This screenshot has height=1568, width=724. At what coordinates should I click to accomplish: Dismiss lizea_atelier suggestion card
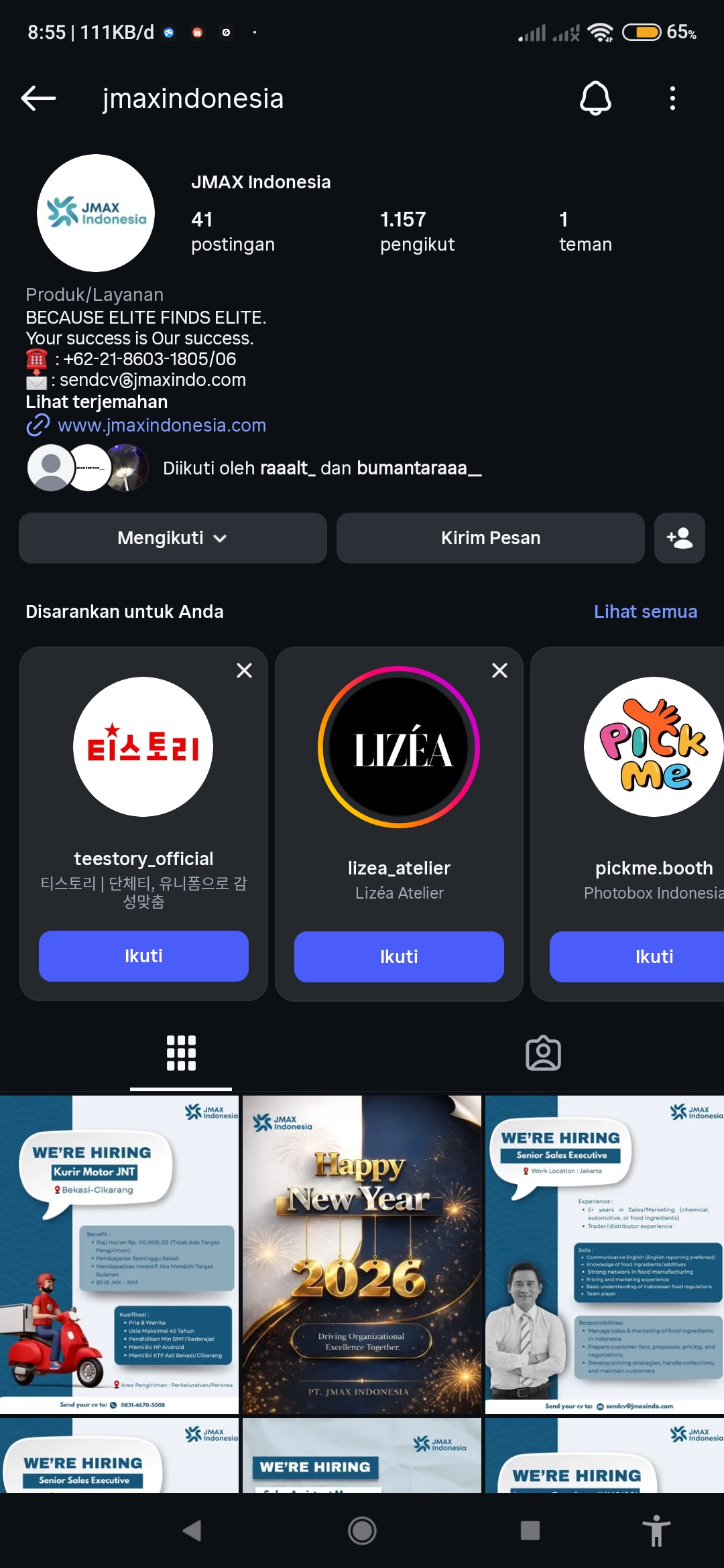pos(499,670)
